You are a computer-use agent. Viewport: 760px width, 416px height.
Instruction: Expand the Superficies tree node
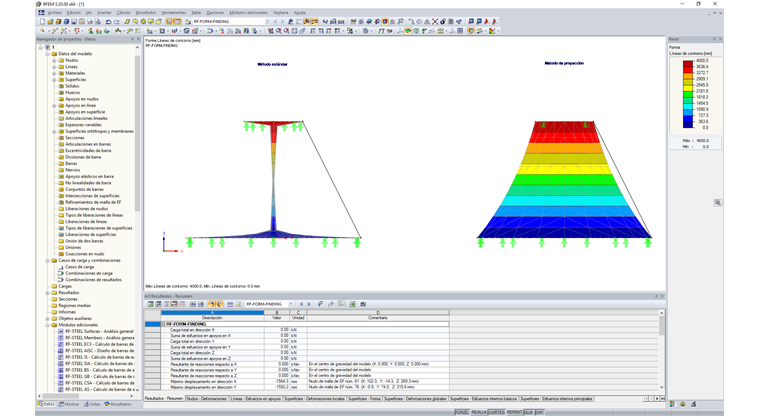pos(54,80)
